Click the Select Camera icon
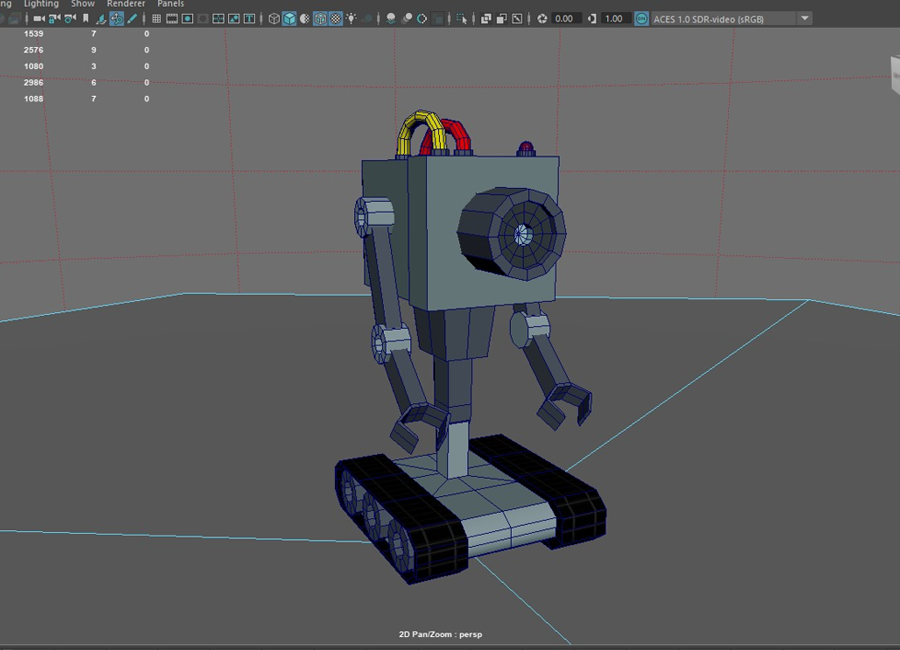Screen dimensions: 900x650 38,18
